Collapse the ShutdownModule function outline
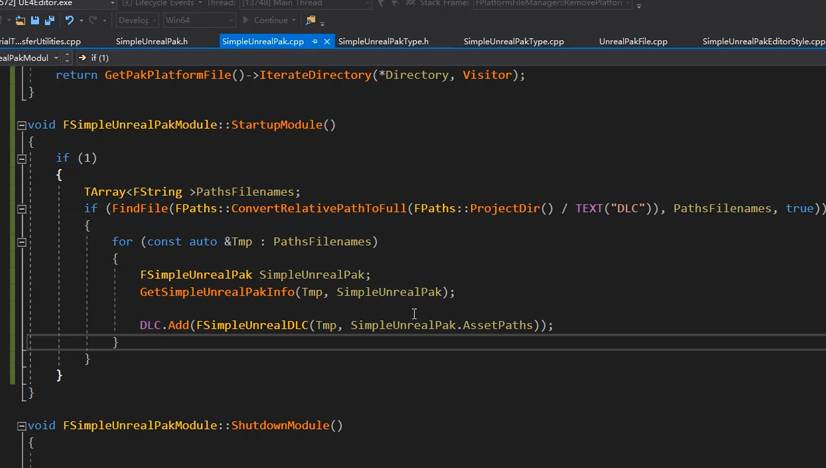This screenshot has height=468, width=826. point(22,426)
